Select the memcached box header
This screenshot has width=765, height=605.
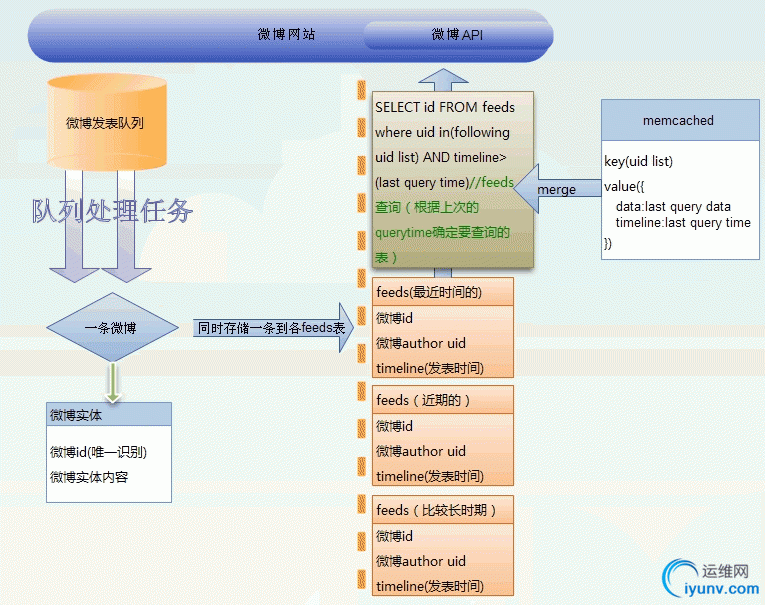coord(680,120)
